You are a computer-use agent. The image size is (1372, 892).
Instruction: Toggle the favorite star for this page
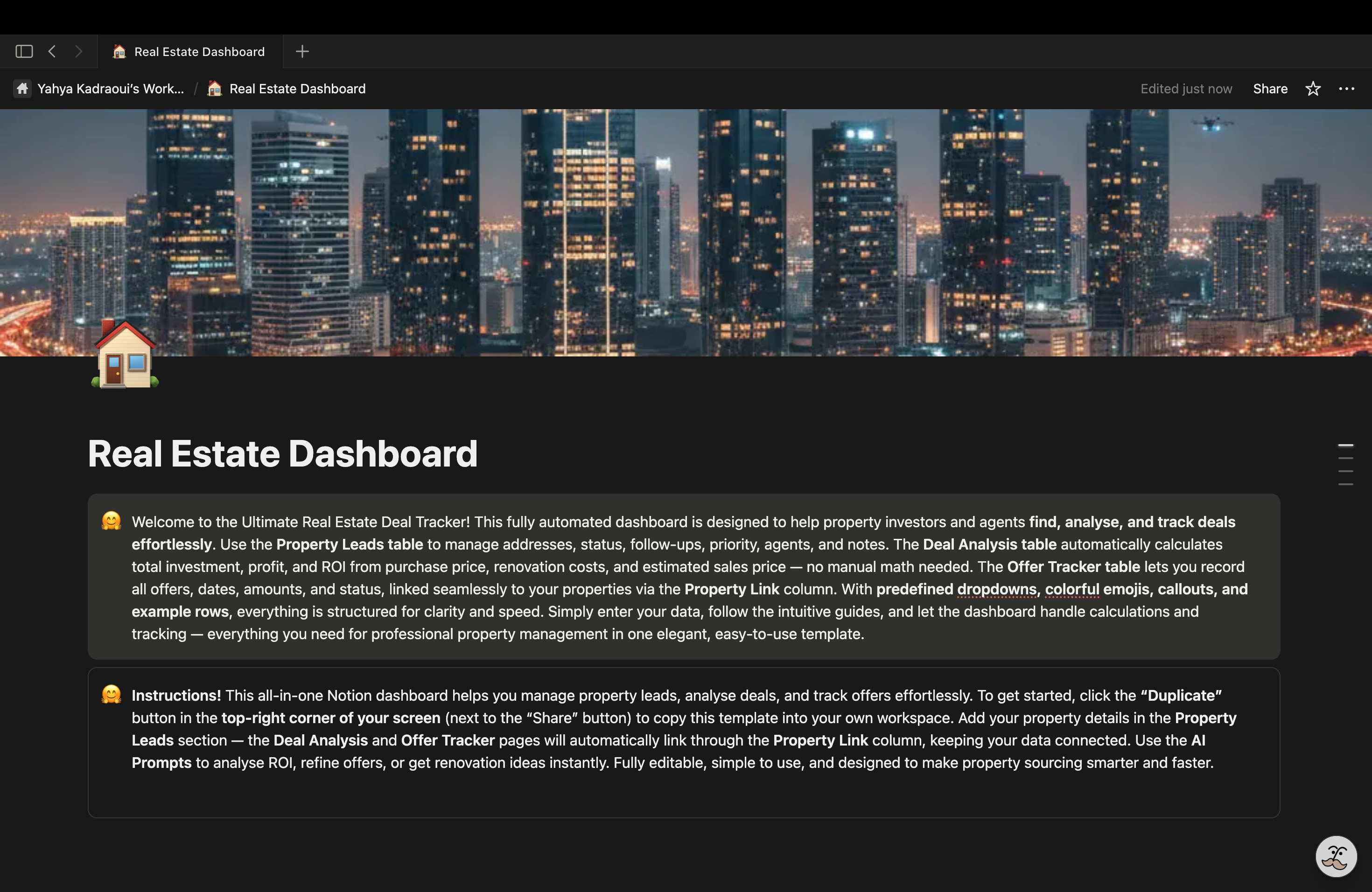click(x=1312, y=88)
